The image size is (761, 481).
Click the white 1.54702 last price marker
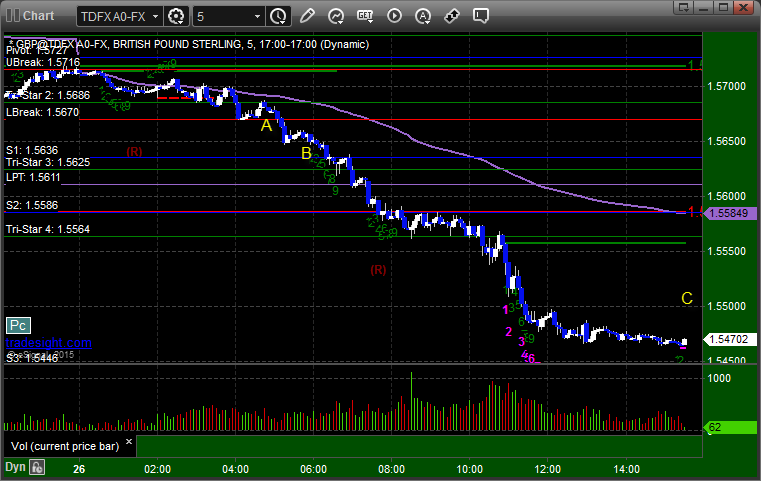coord(729,339)
